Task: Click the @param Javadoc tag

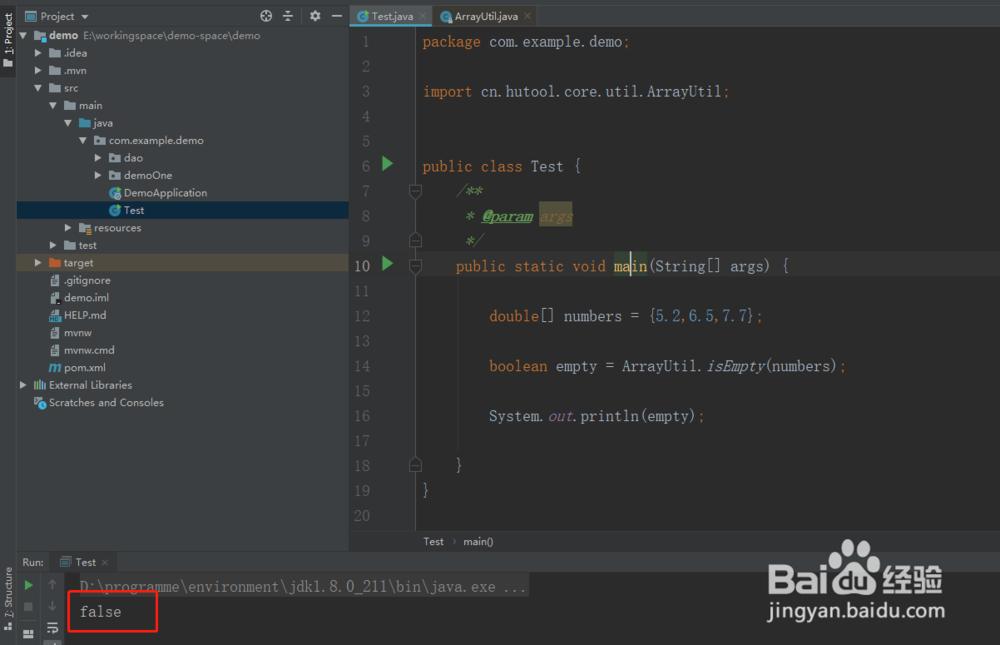Action: (507, 216)
